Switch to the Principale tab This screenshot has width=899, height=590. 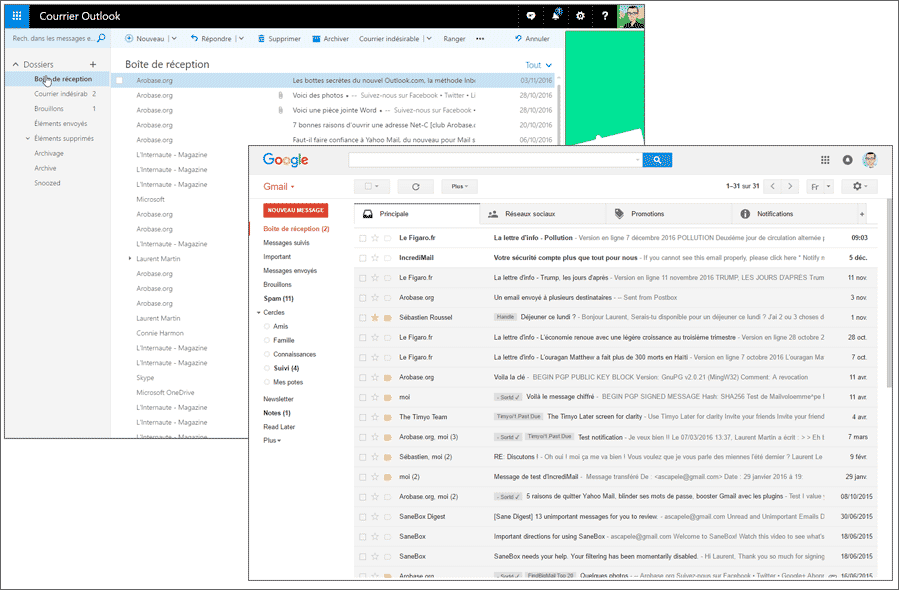pyautogui.click(x=417, y=214)
